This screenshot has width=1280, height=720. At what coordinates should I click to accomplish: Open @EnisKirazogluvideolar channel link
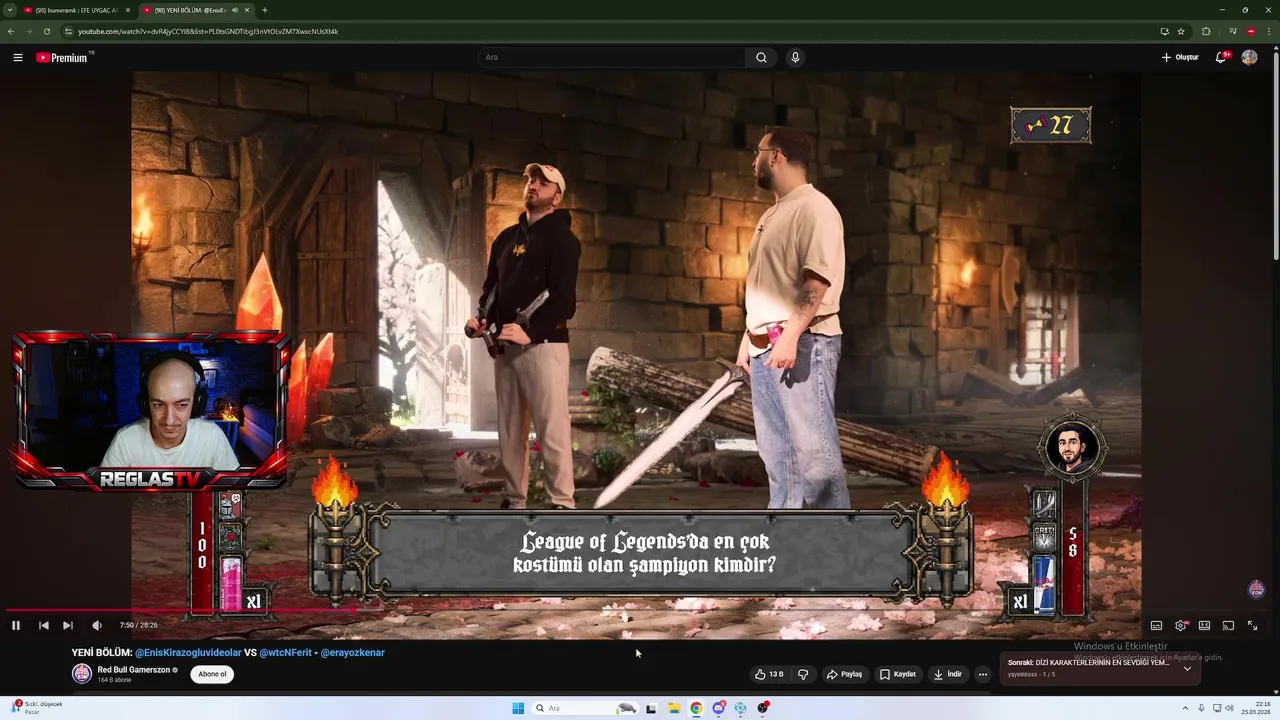click(x=188, y=652)
